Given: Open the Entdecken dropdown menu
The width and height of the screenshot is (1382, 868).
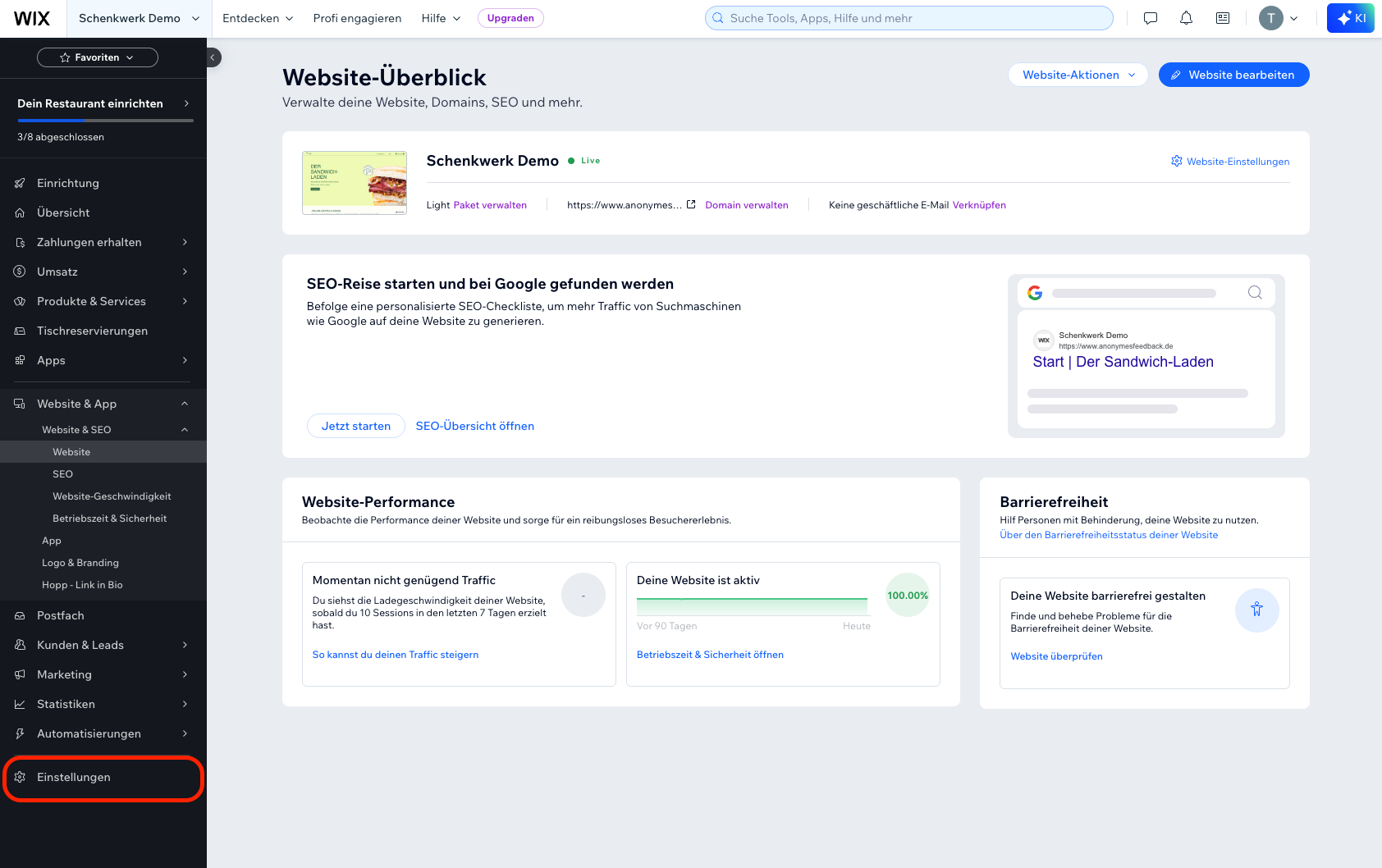Looking at the screenshot, I should tap(258, 18).
